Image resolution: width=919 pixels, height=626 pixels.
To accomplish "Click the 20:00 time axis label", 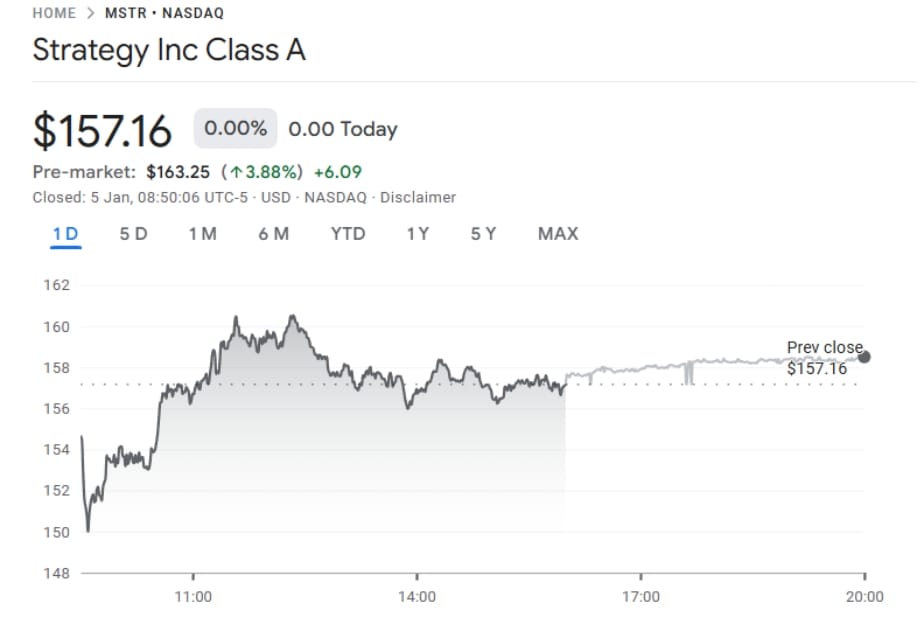I will pos(864,597).
